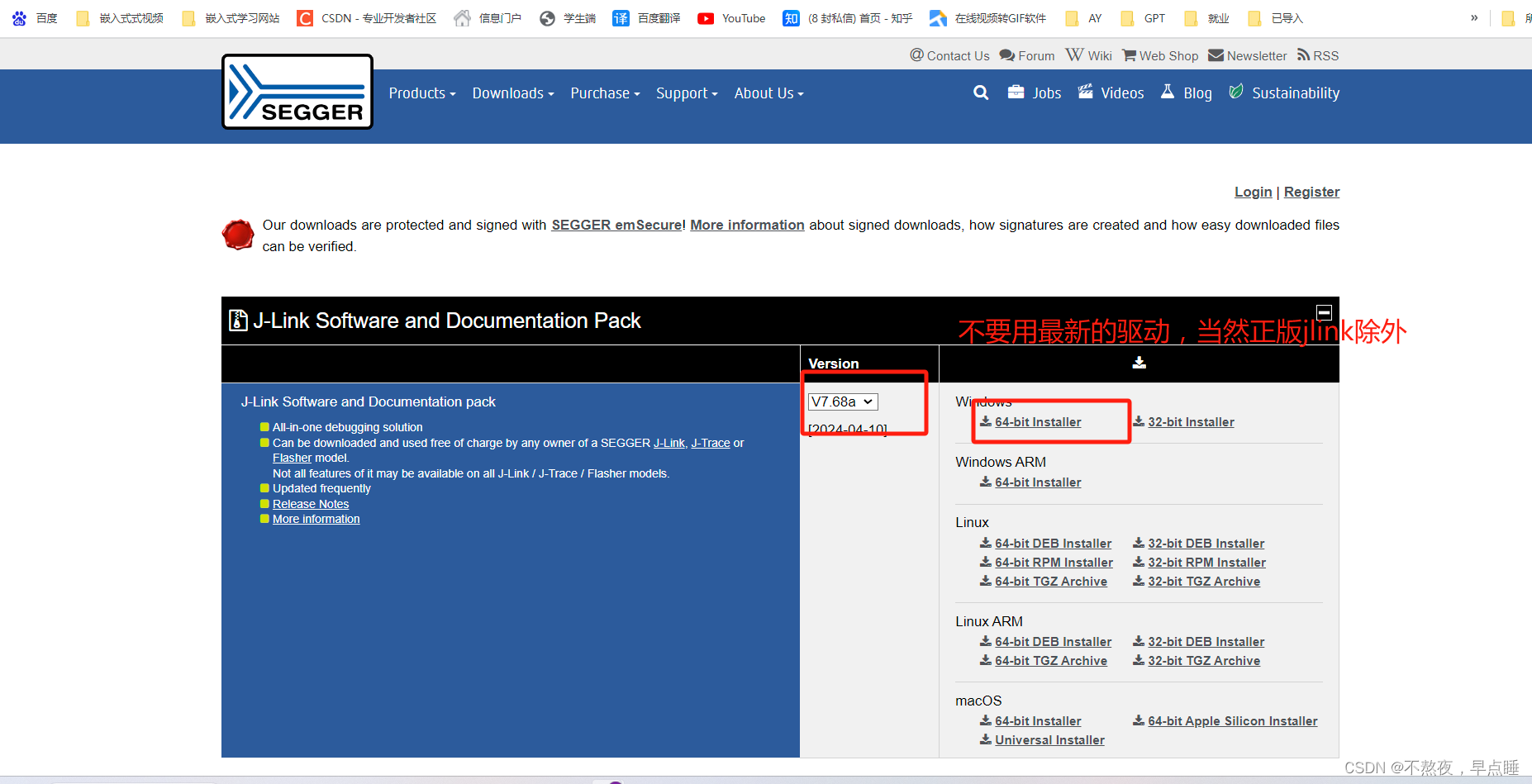This screenshot has width=1532, height=784.
Task: Expand the Downloads menu
Action: (513, 93)
